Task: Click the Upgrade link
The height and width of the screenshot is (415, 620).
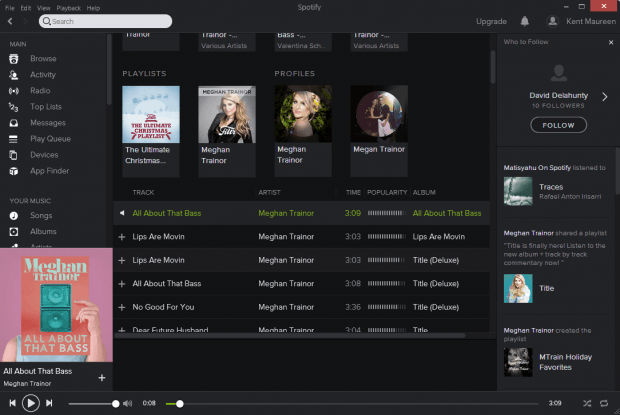Action: click(x=491, y=21)
